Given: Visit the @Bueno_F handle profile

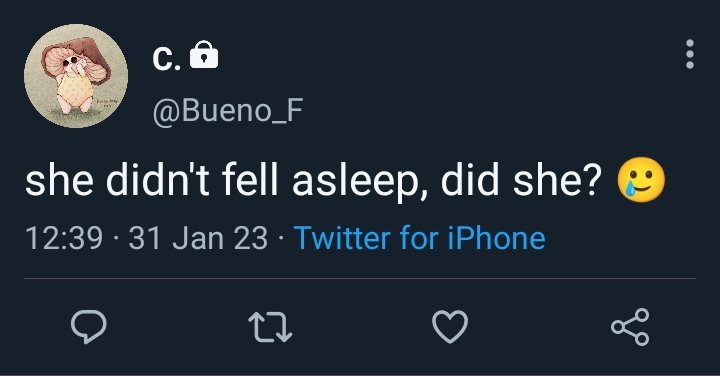Looking at the screenshot, I should tap(228, 111).
